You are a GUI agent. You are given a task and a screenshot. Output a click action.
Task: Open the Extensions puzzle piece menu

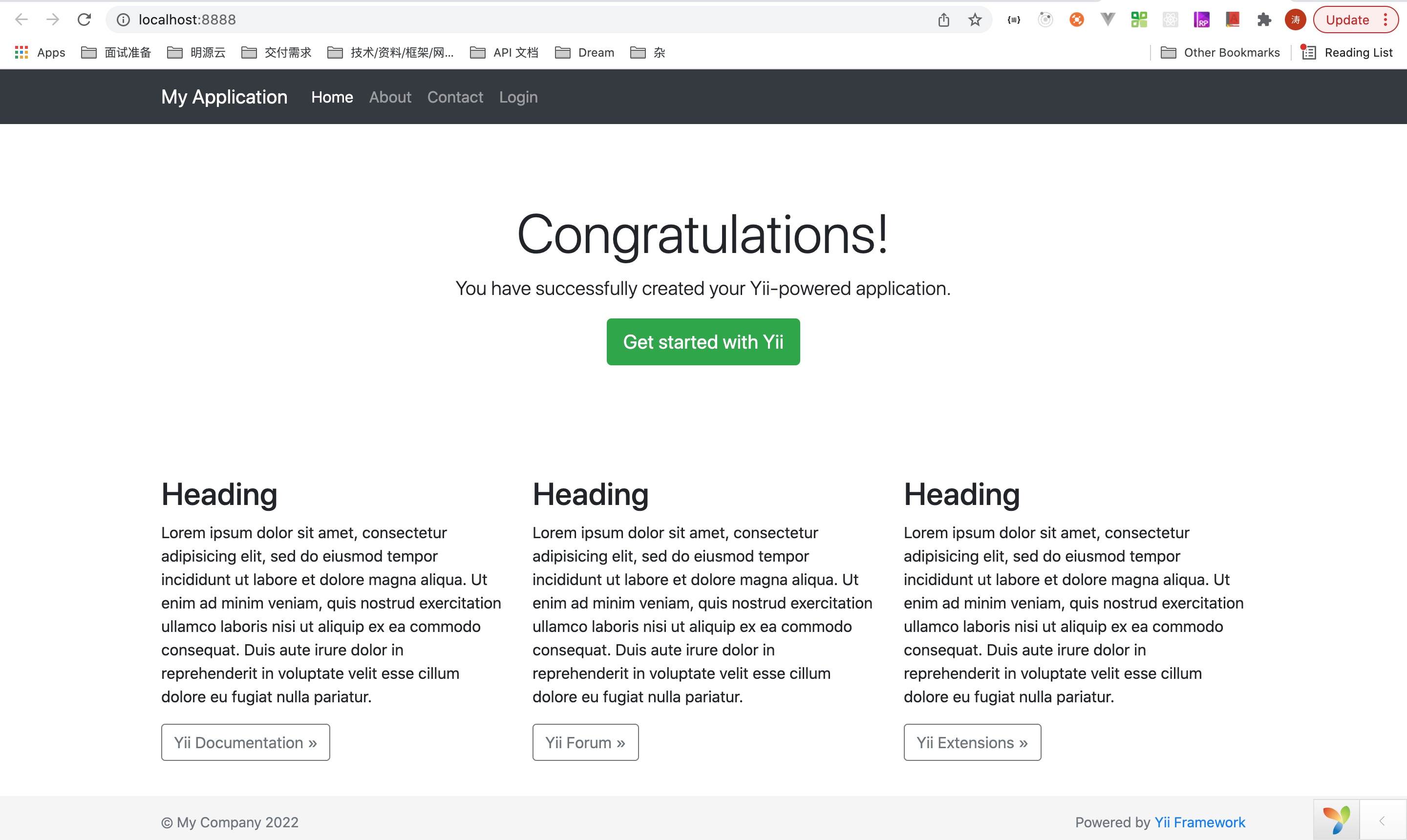1264,20
